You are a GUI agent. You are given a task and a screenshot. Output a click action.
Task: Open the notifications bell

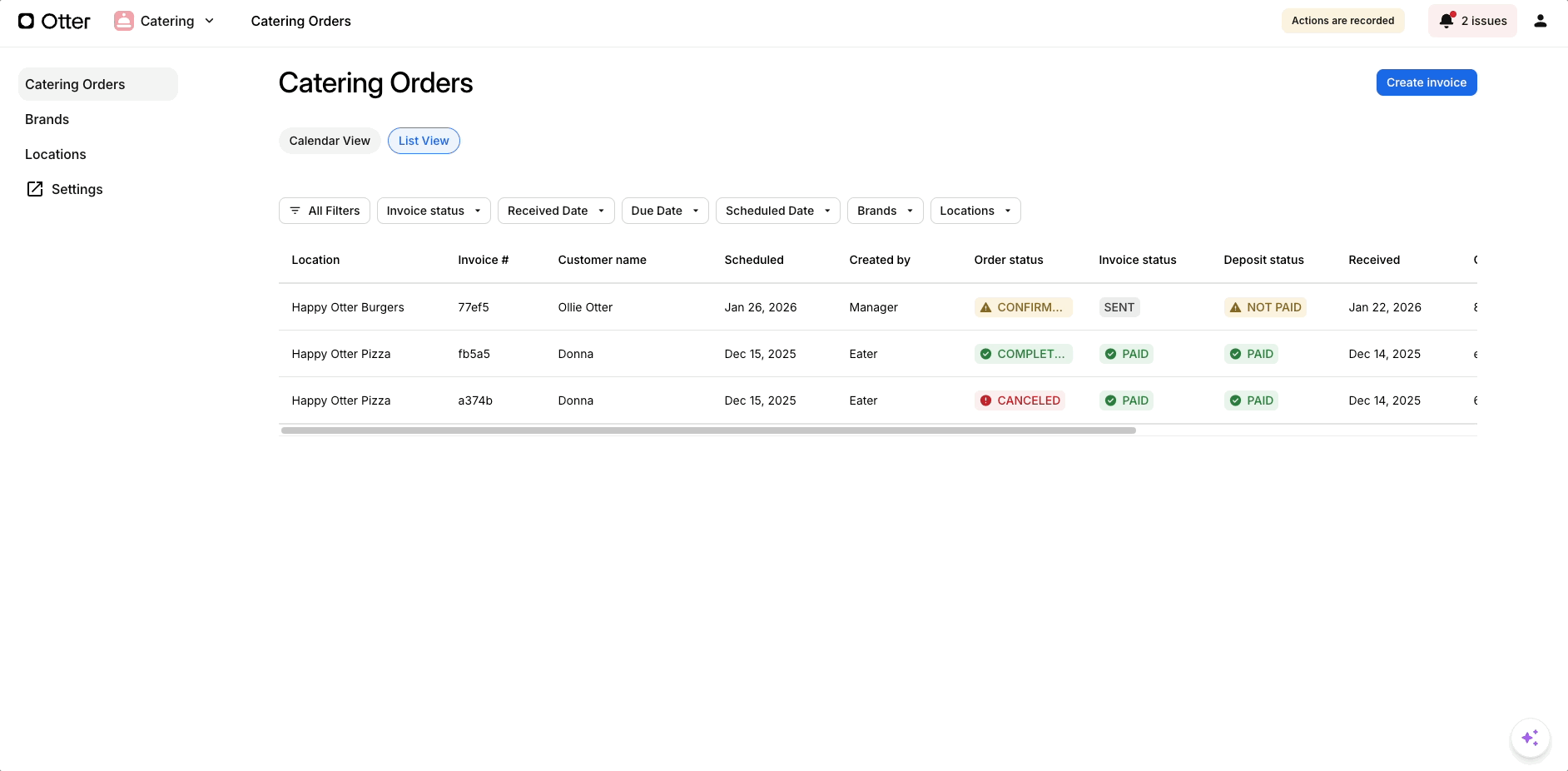[1446, 20]
